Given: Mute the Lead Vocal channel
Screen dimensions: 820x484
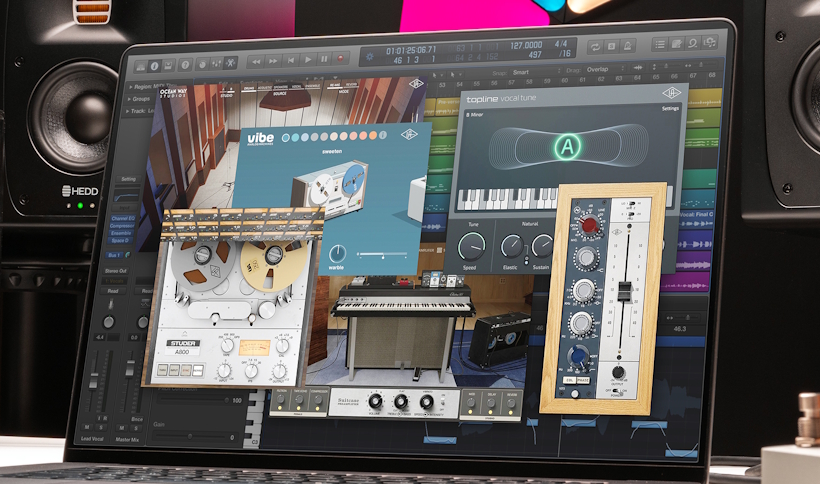Looking at the screenshot, I should pyautogui.click(x=87, y=428).
